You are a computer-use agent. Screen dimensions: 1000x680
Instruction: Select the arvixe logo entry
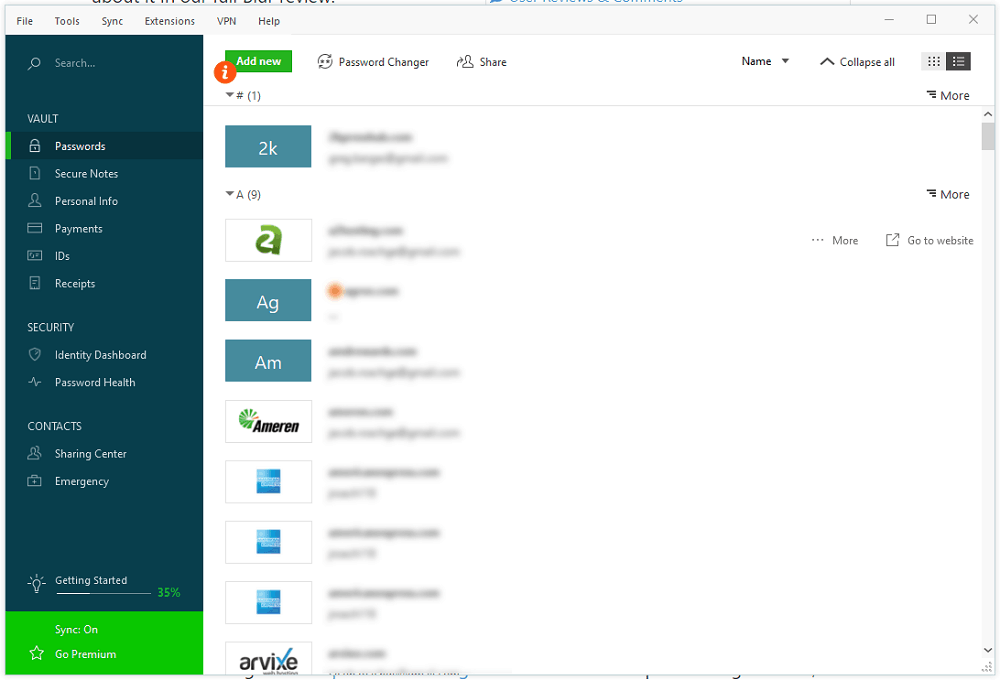coord(268,660)
